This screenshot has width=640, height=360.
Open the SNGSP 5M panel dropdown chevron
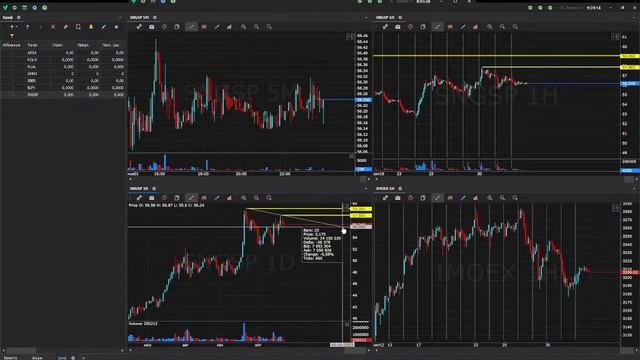pos(366,18)
